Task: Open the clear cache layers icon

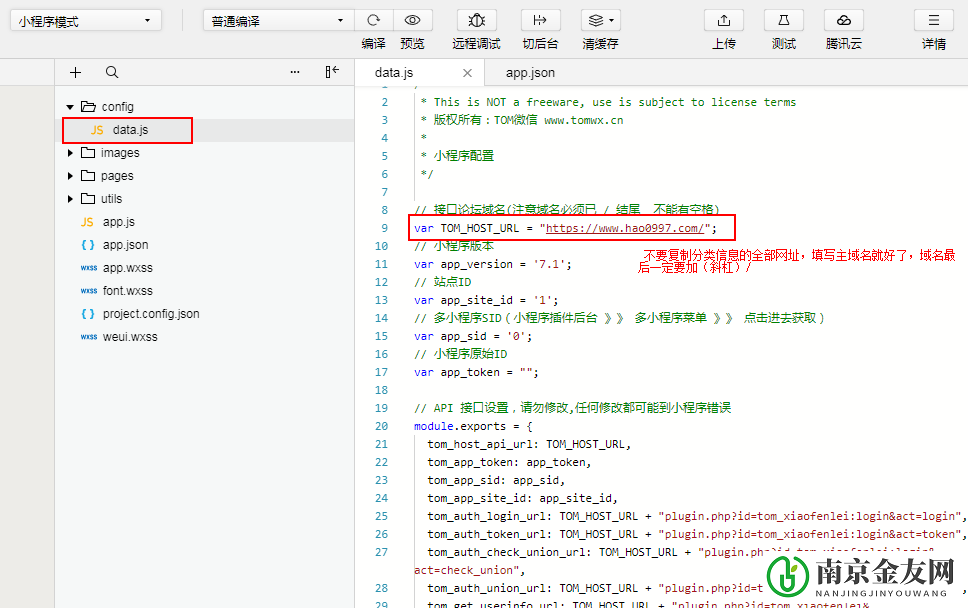Action: coord(600,20)
